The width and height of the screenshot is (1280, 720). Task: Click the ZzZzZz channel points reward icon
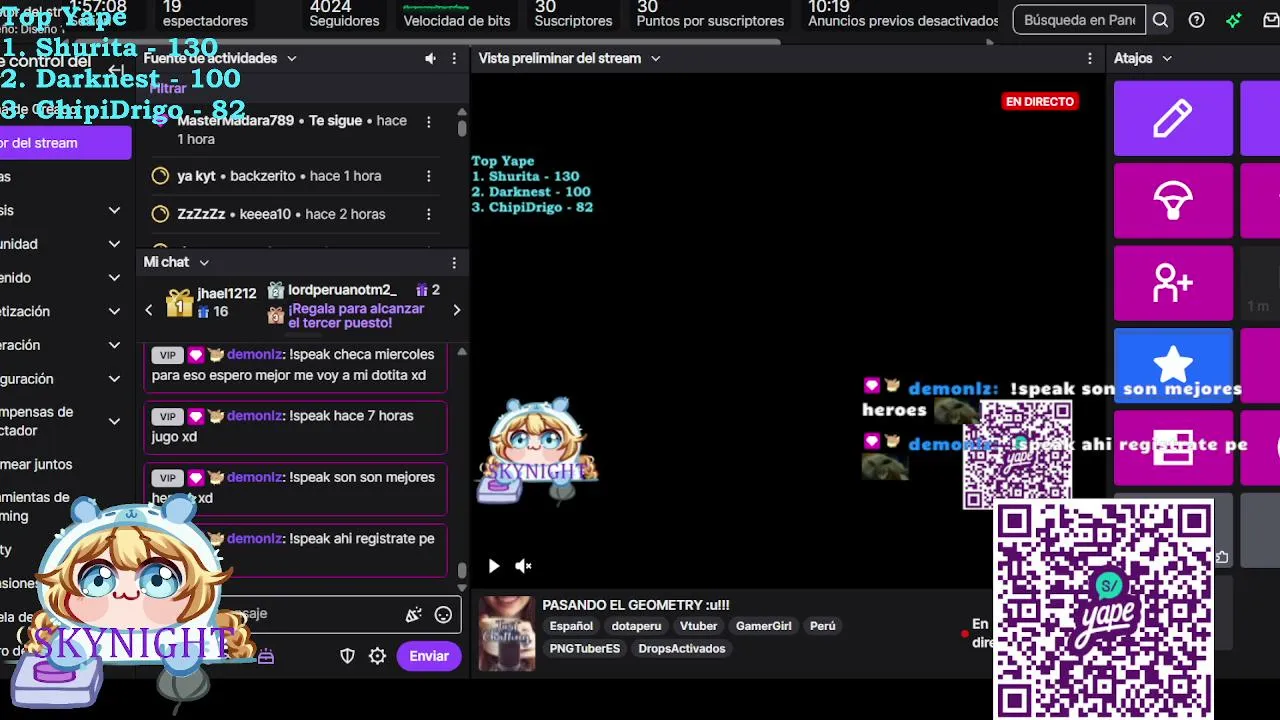[160, 214]
